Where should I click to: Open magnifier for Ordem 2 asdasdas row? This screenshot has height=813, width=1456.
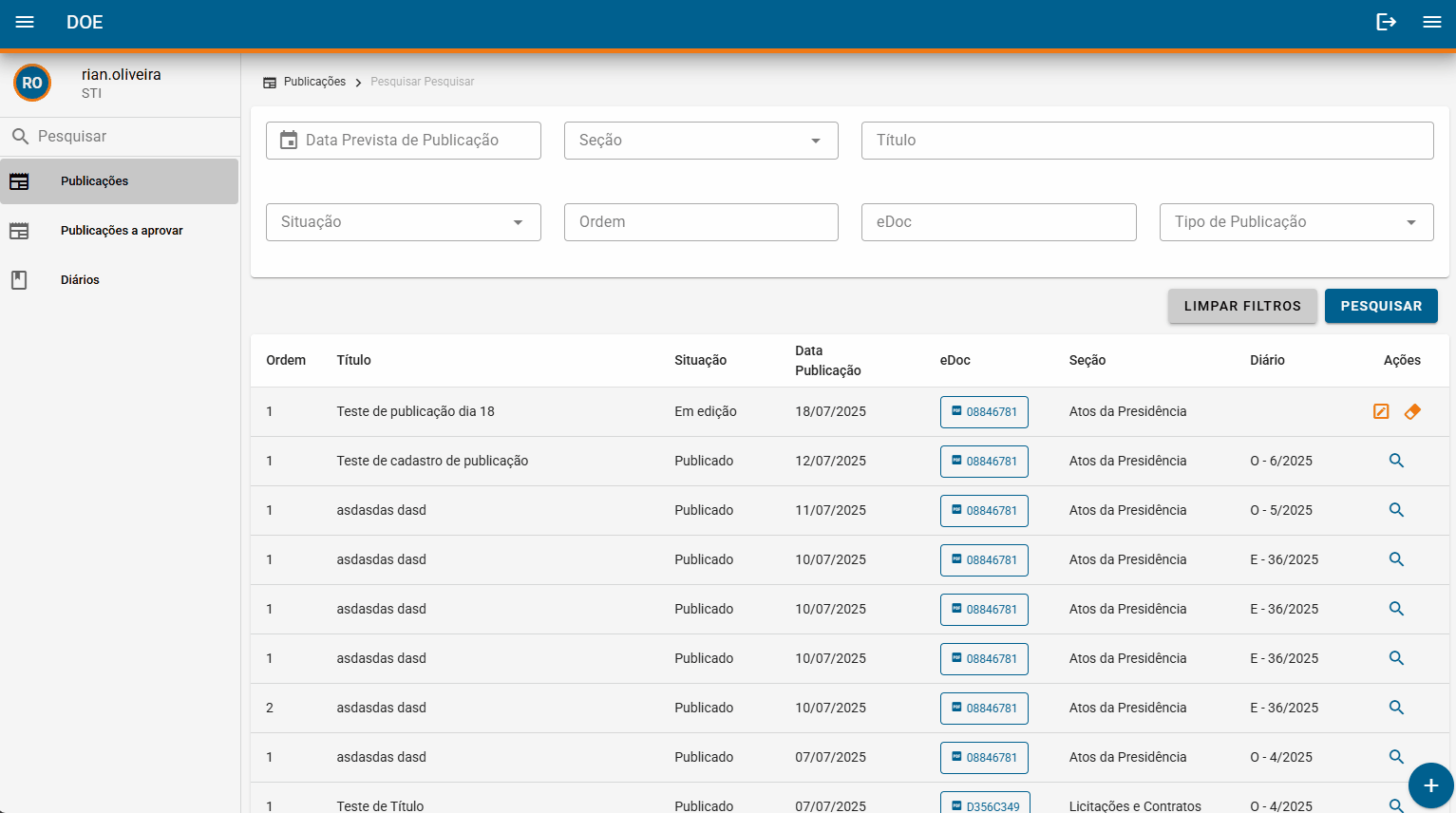(x=1396, y=708)
